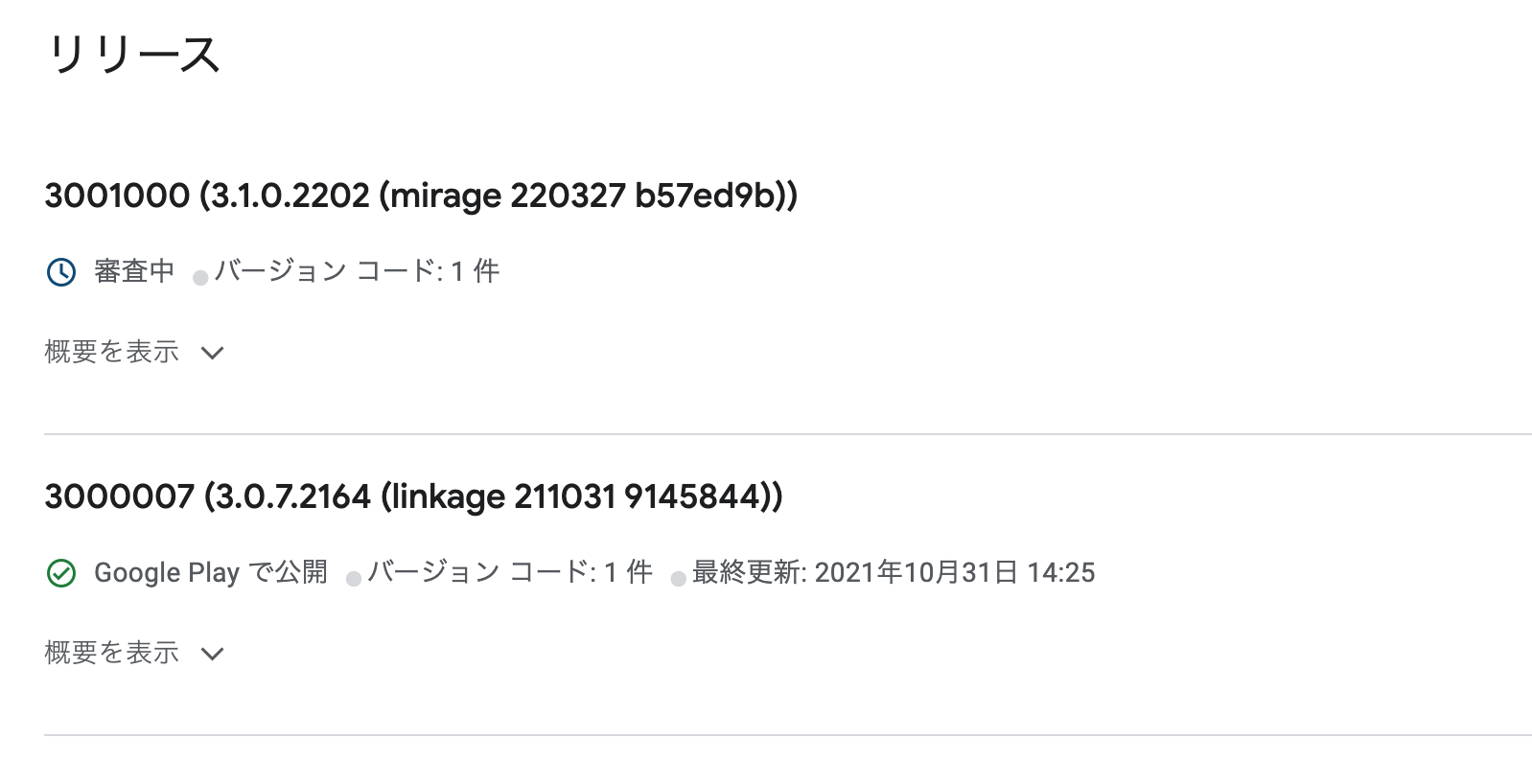The width and height of the screenshot is (1532, 784).
Task: Show 概要を表示 for release 3001000
Action: point(112,353)
